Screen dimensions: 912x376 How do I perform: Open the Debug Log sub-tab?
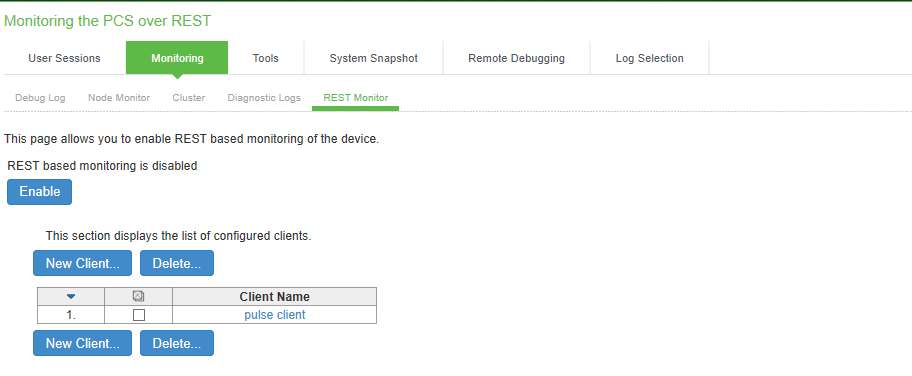[x=40, y=98]
